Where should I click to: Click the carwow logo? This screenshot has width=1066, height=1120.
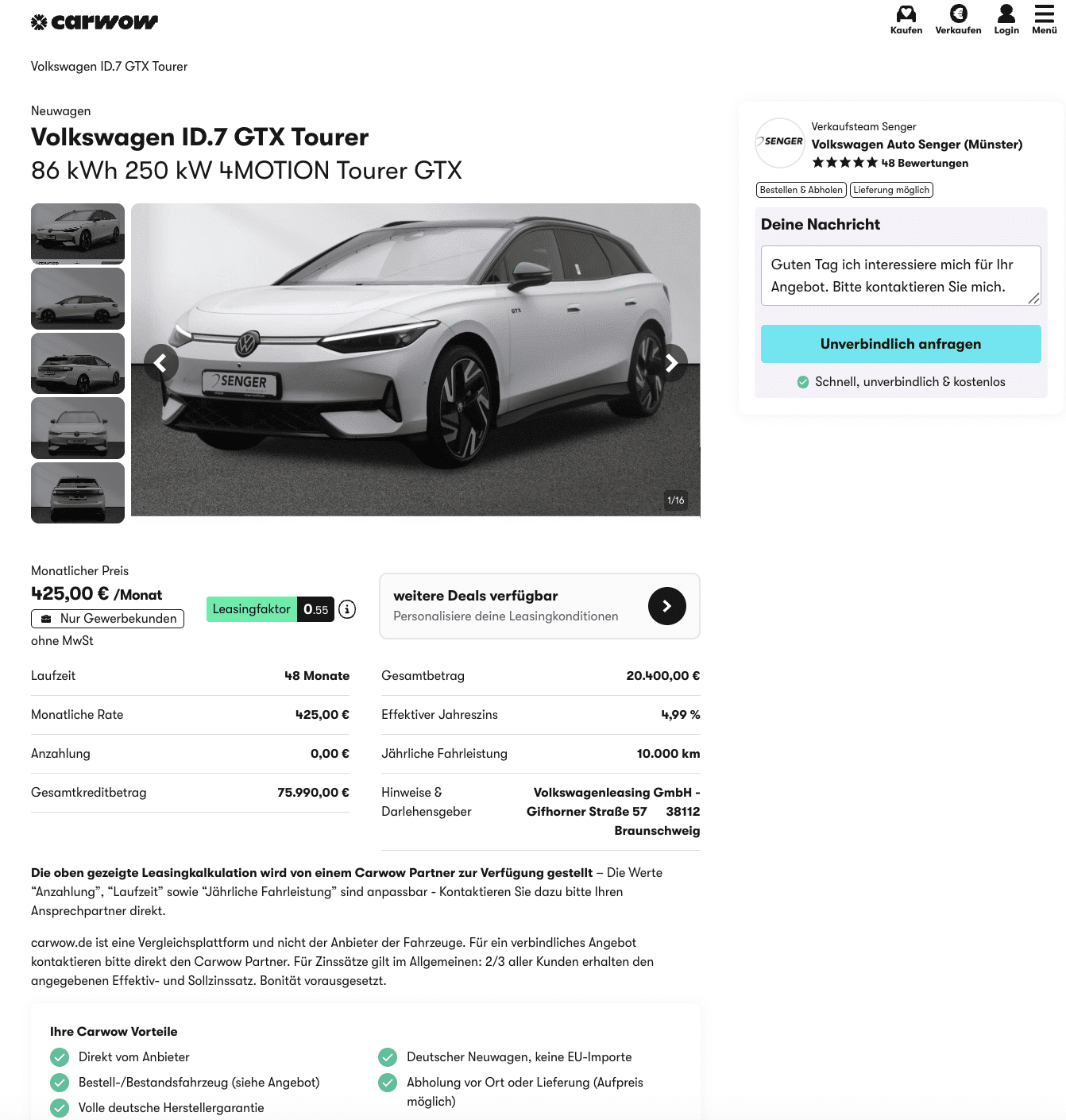(x=95, y=22)
